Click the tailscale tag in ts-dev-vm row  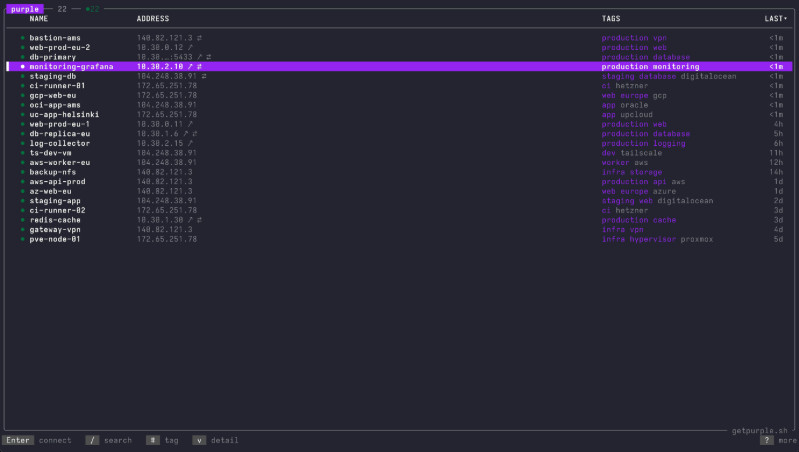click(x=641, y=153)
